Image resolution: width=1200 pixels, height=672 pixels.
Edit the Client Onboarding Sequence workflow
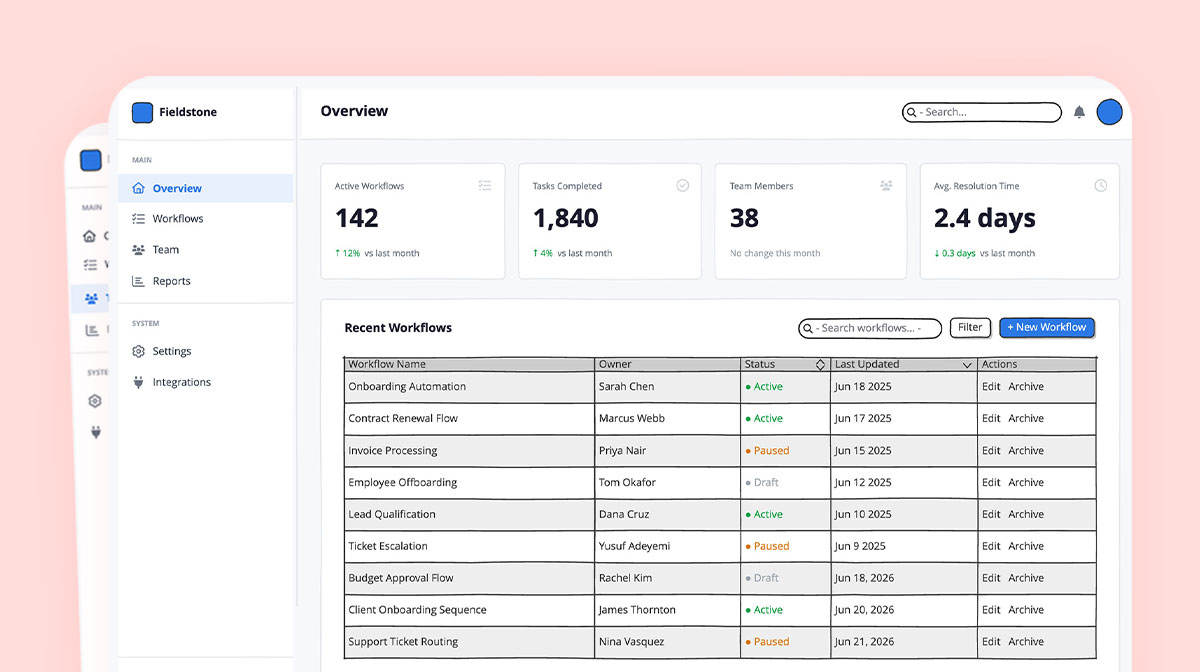point(991,610)
